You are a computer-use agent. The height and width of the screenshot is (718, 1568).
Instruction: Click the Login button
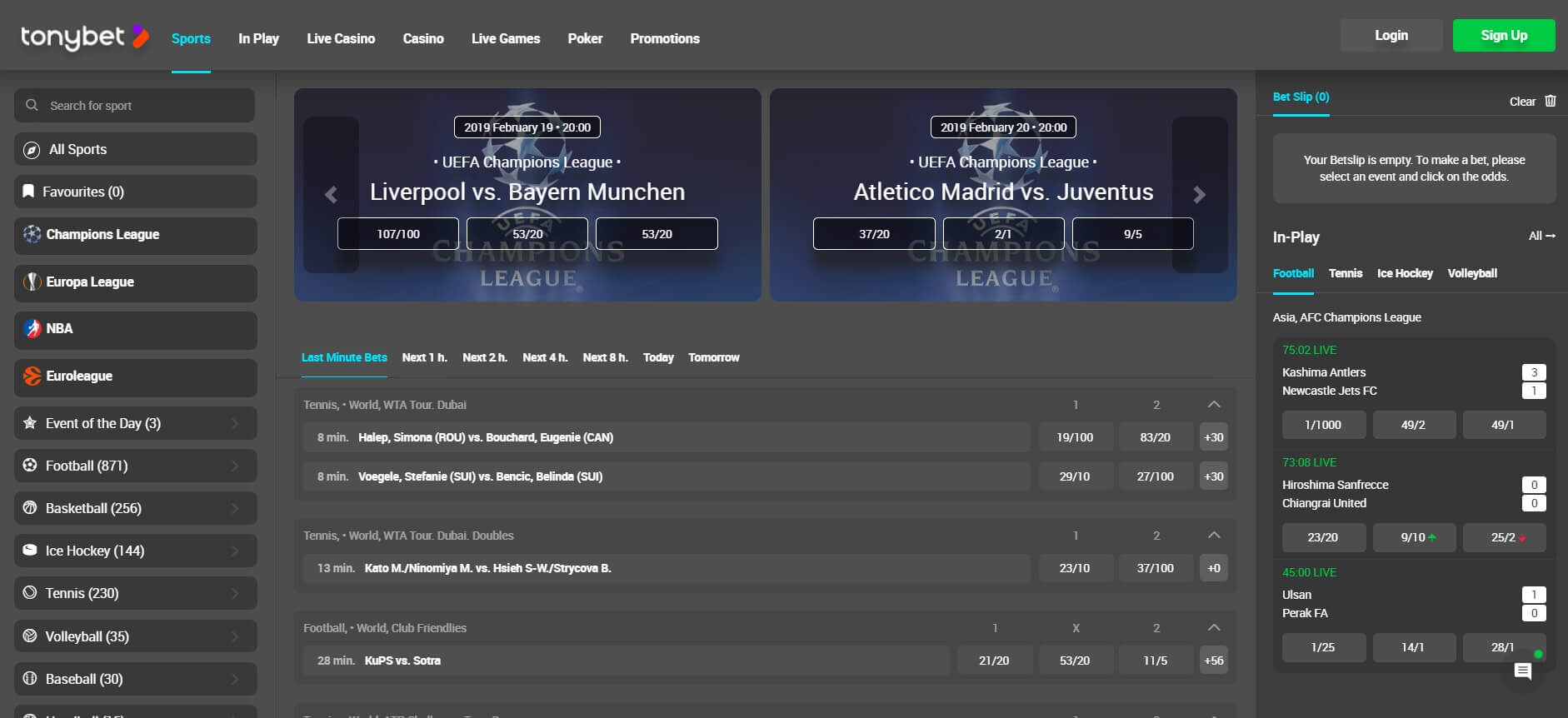[x=1391, y=35]
